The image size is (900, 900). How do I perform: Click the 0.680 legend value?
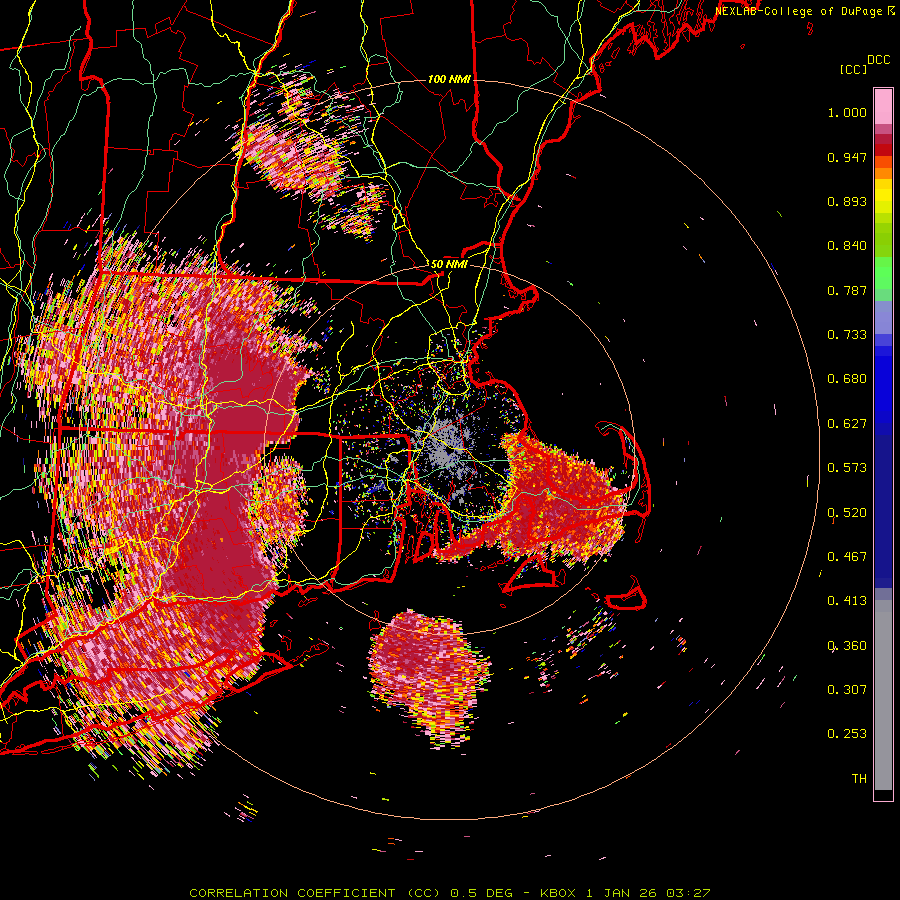click(847, 379)
